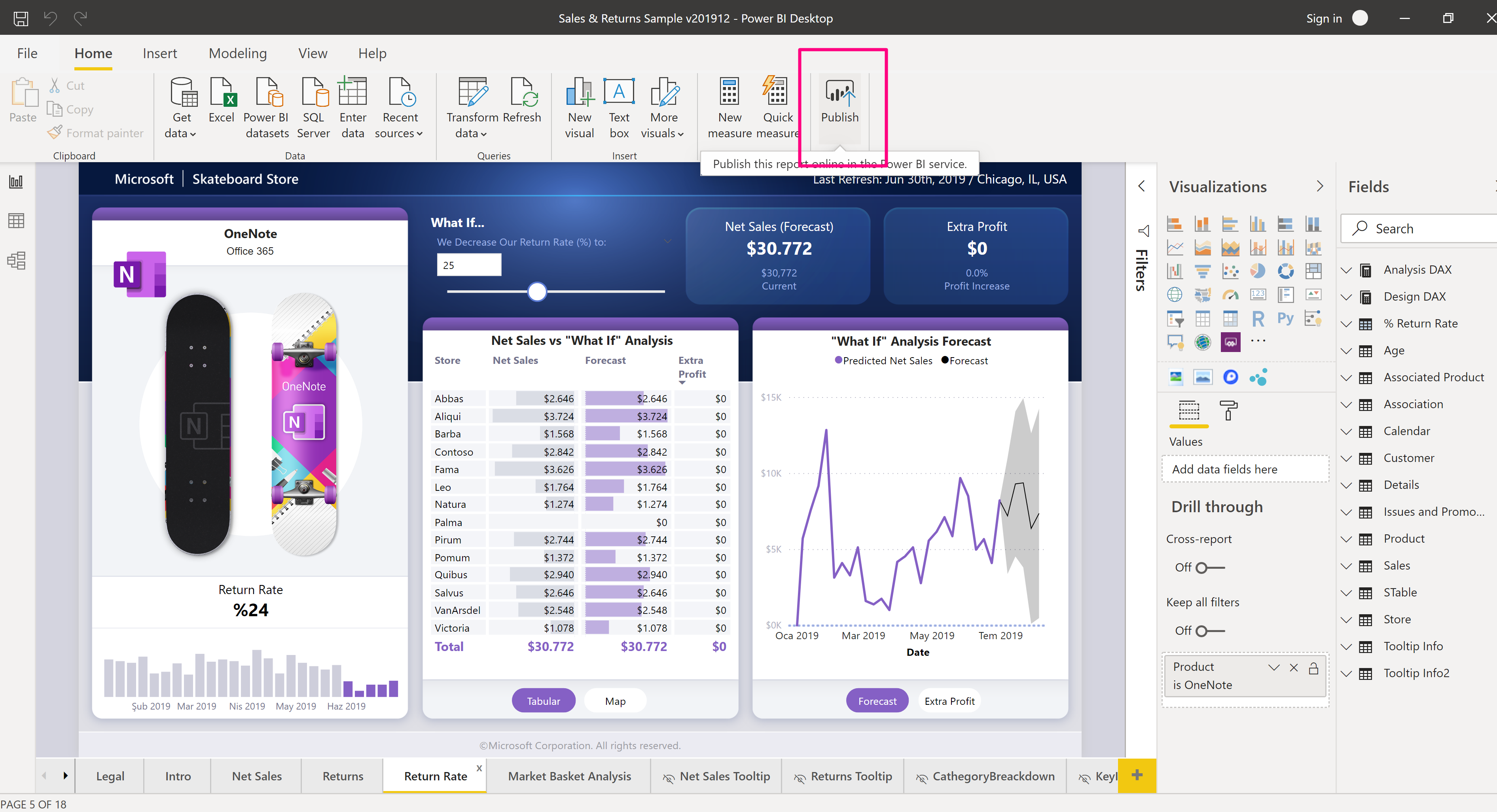Add a new page with the plus button
1497x812 pixels.
coord(1137,775)
